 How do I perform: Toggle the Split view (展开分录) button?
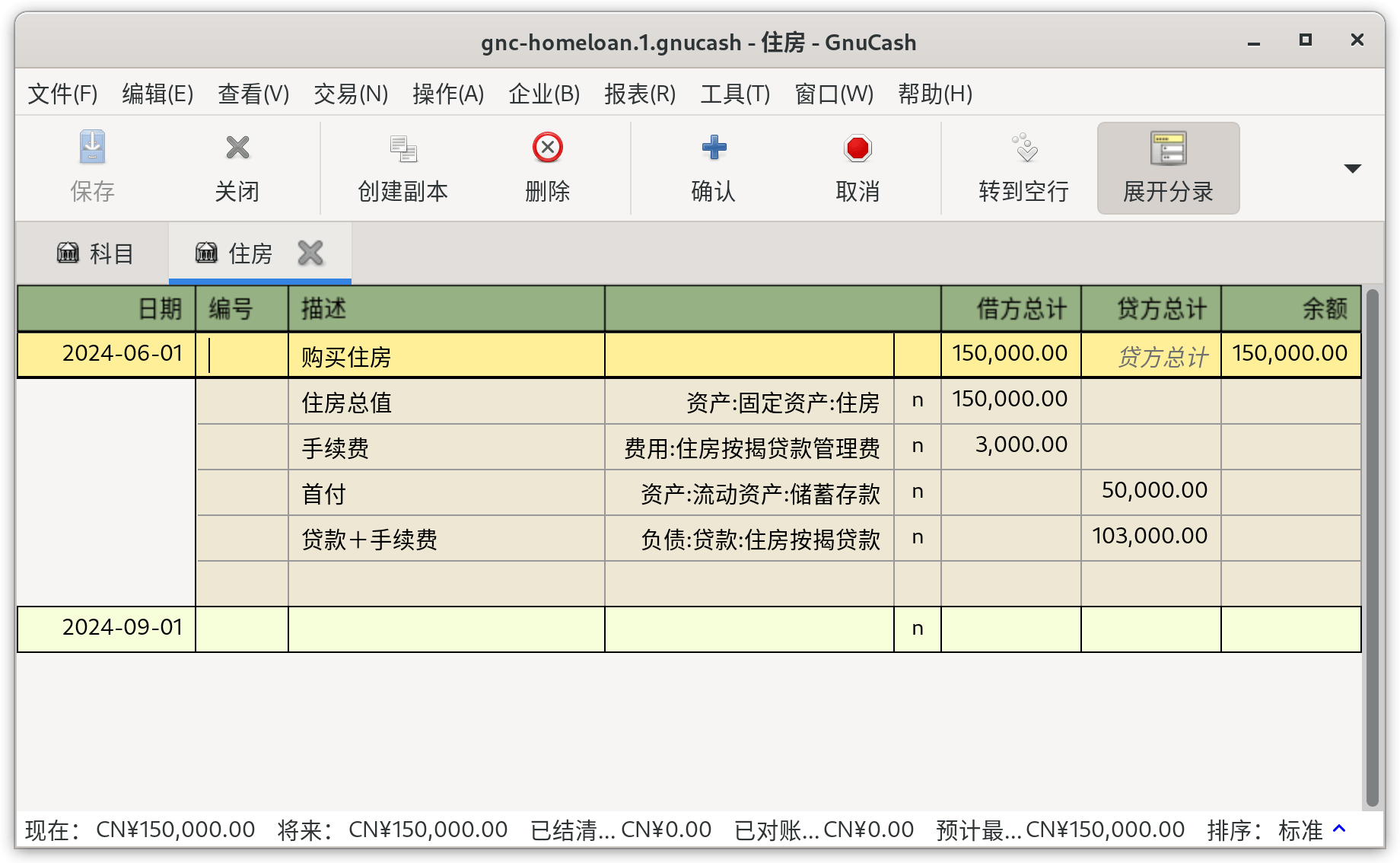pos(1168,168)
